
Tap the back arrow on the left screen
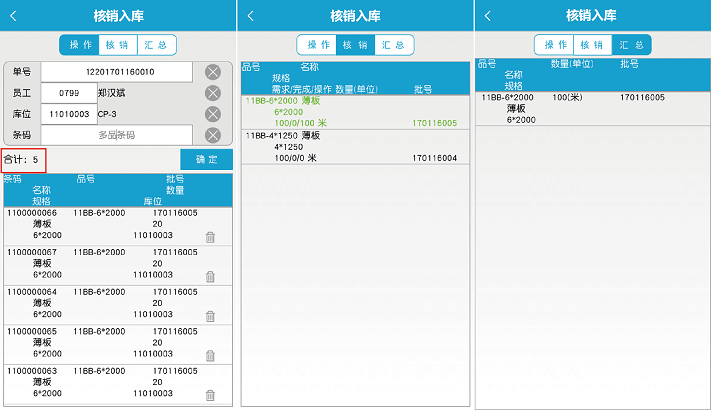pos(14,15)
